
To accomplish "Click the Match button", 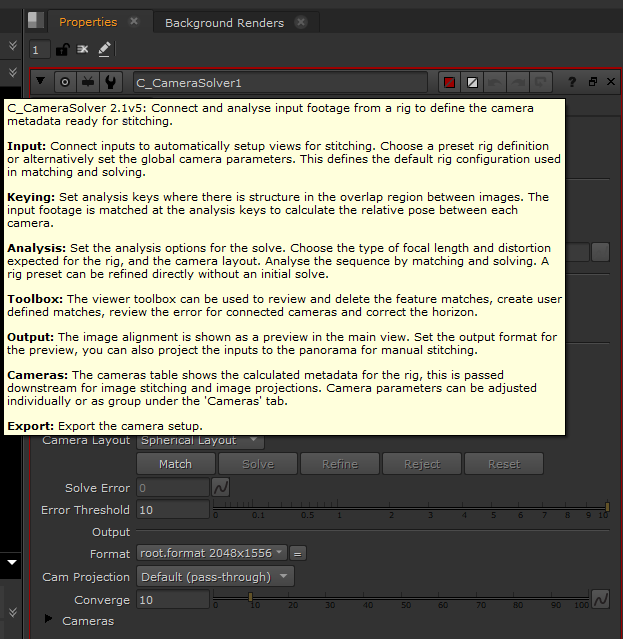I will click(x=176, y=464).
